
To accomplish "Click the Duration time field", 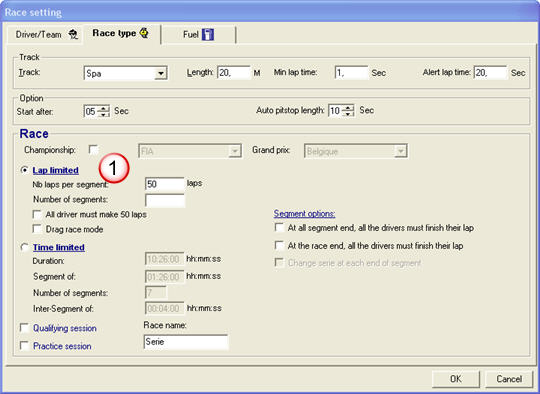I will 165,259.
